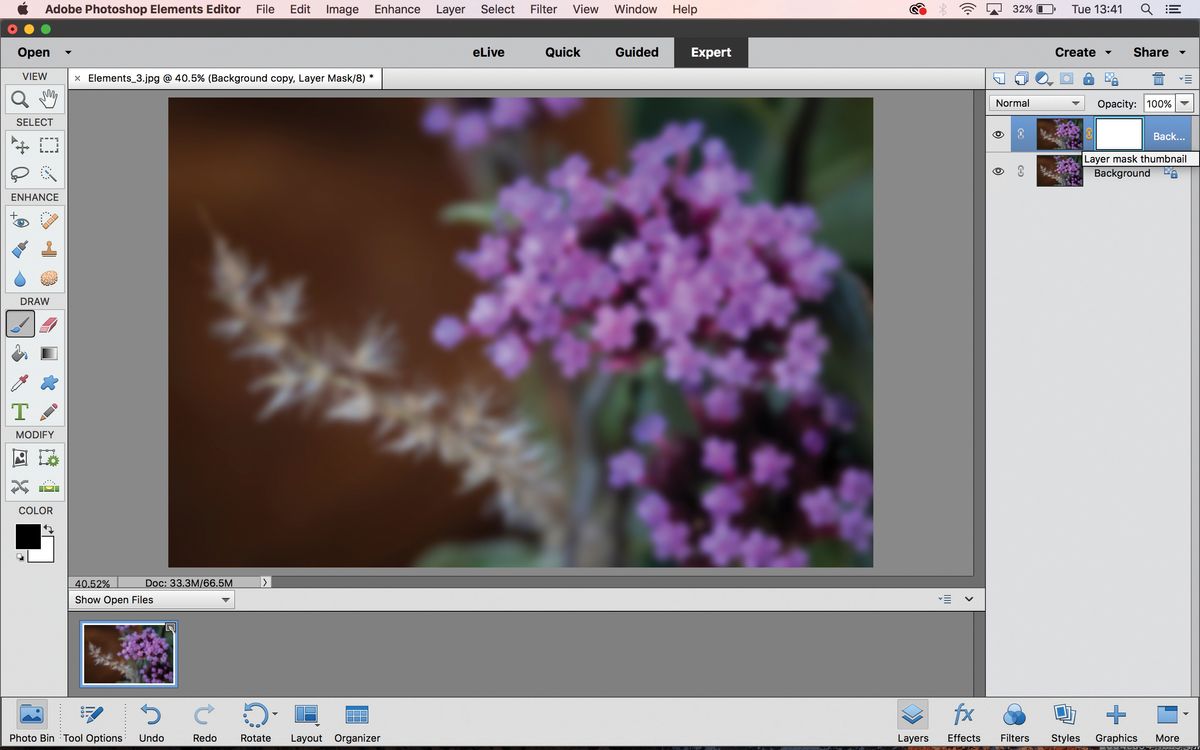Switch to the Quick editing tab
Viewport: 1200px width, 750px height.
562,51
